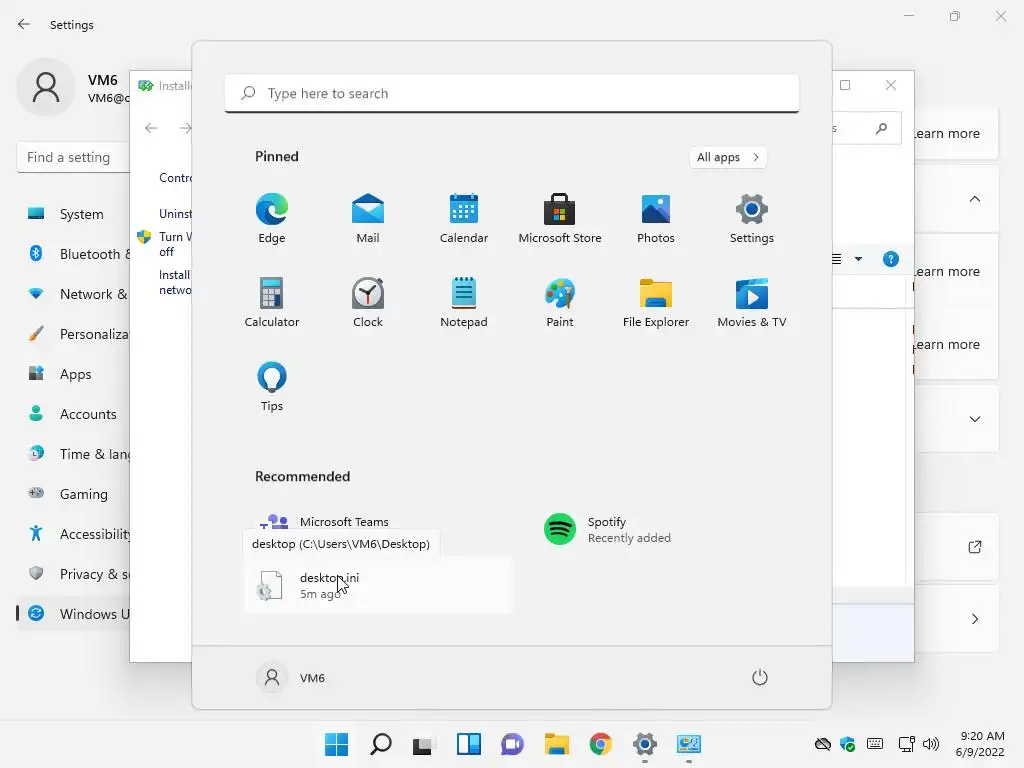Open Chat icon on taskbar
This screenshot has height=768, width=1024.
click(x=512, y=744)
